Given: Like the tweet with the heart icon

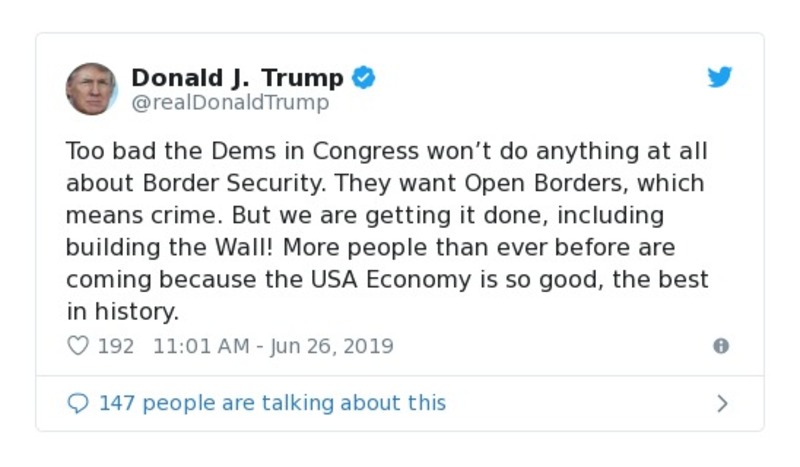Looking at the screenshot, I should [77, 347].
